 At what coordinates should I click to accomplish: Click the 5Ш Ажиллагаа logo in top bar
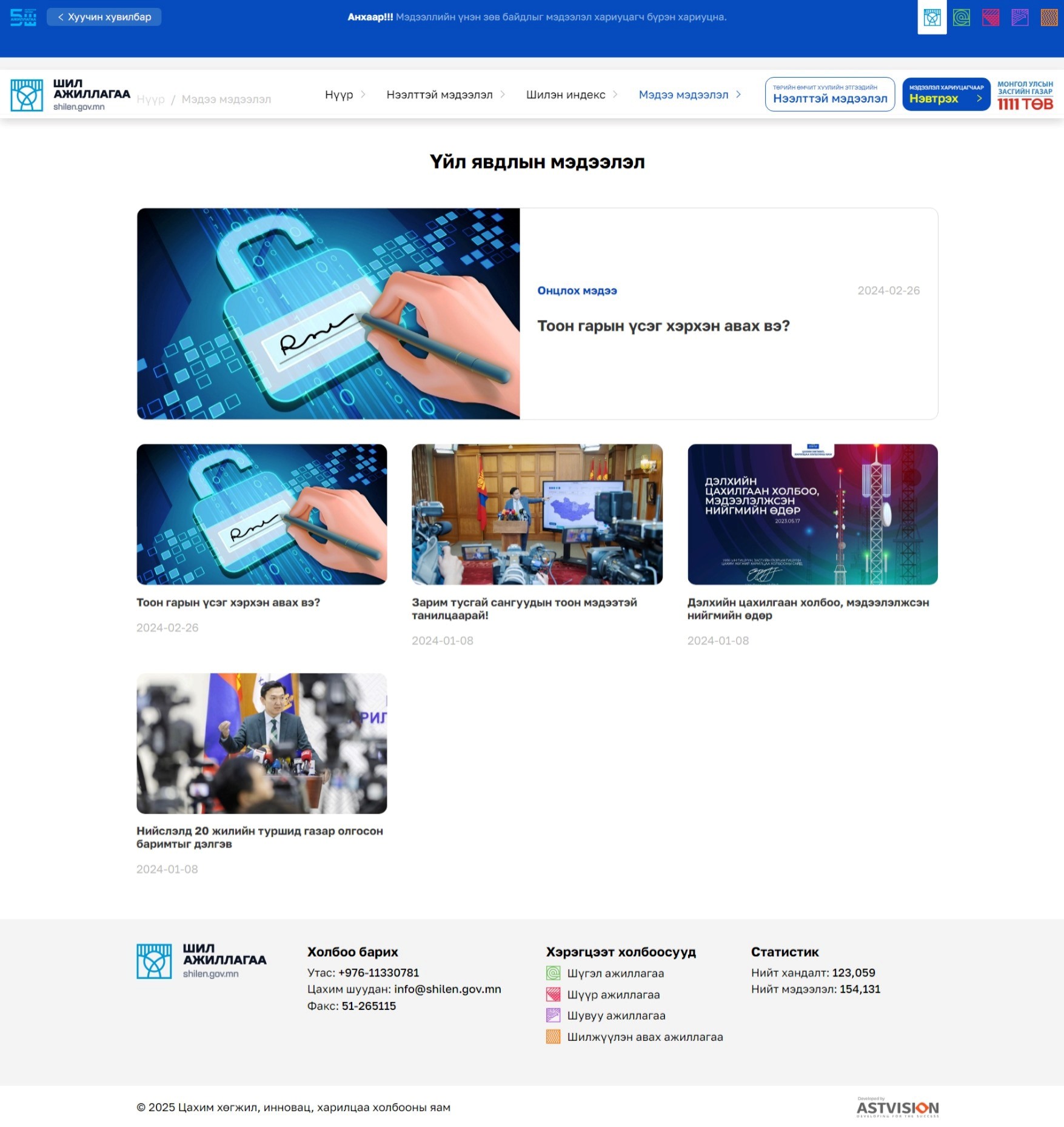click(23, 17)
